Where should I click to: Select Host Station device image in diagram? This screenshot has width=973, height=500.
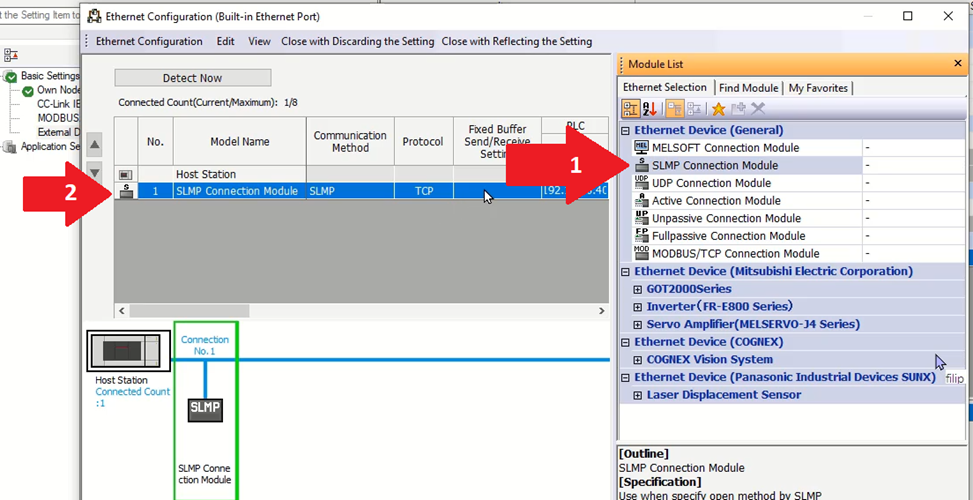[129, 351]
